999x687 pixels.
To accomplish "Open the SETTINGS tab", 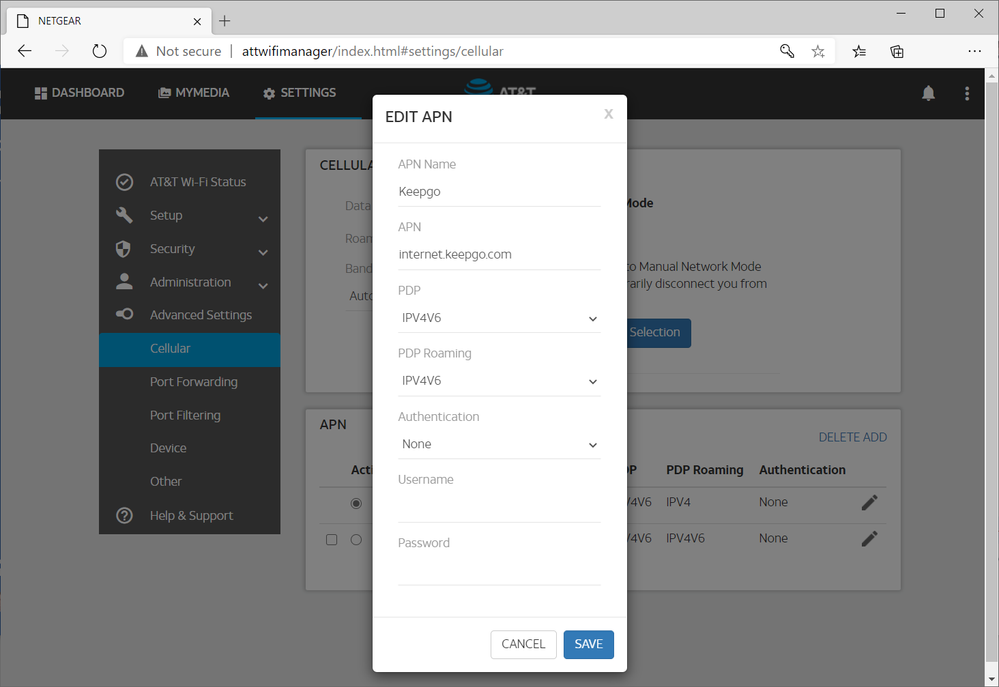I will pyautogui.click(x=299, y=93).
